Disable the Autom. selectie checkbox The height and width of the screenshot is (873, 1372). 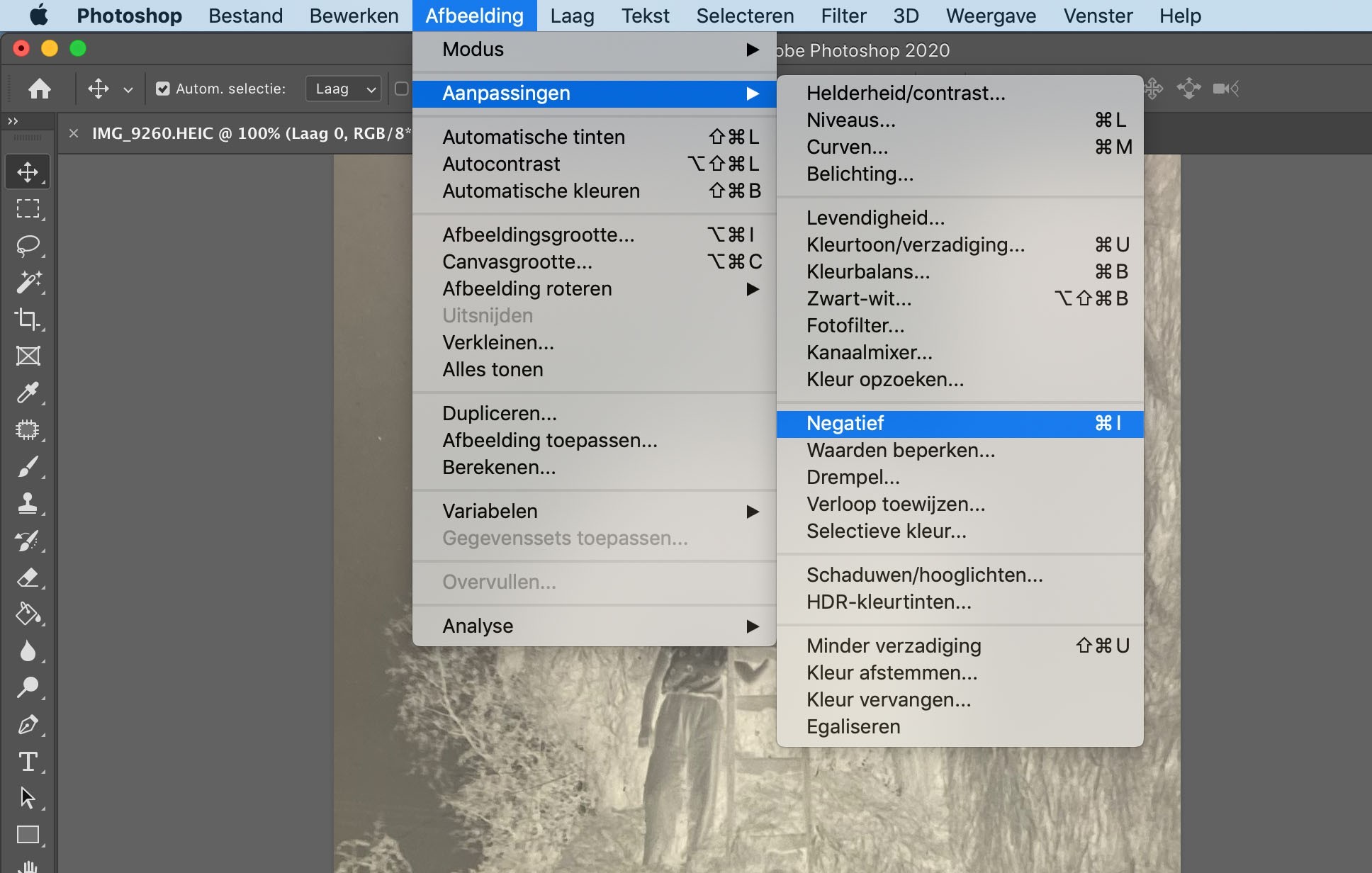click(163, 89)
